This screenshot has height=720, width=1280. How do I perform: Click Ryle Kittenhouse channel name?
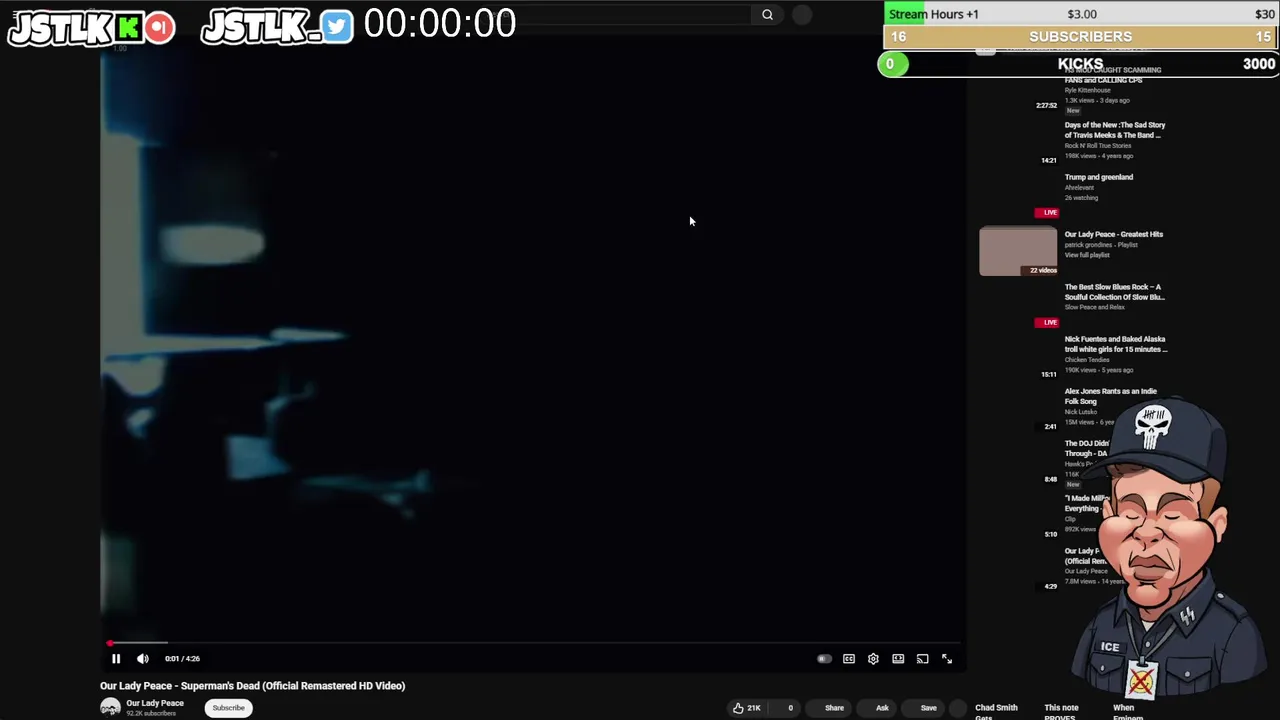[x=1087, y=90]
